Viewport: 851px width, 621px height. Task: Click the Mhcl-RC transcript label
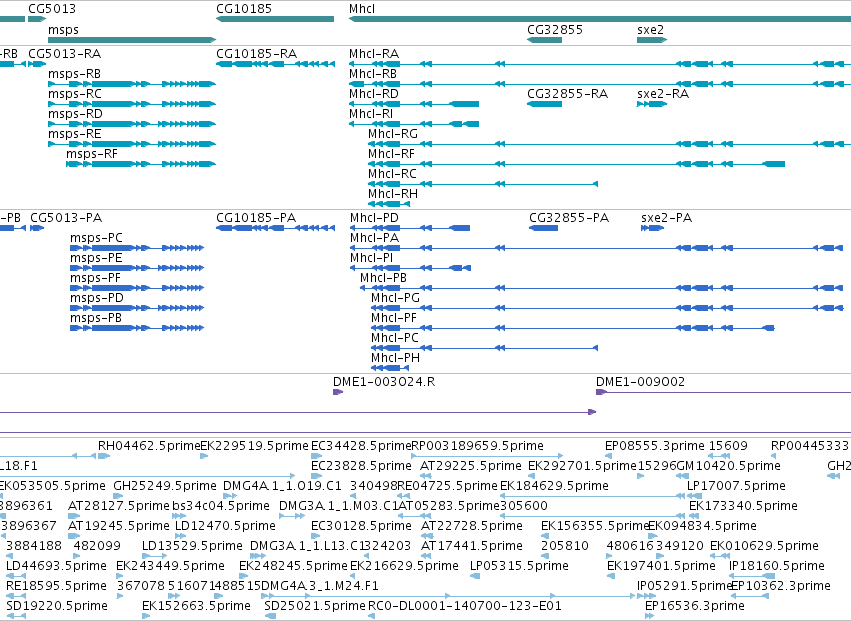[x=392, y=174]
